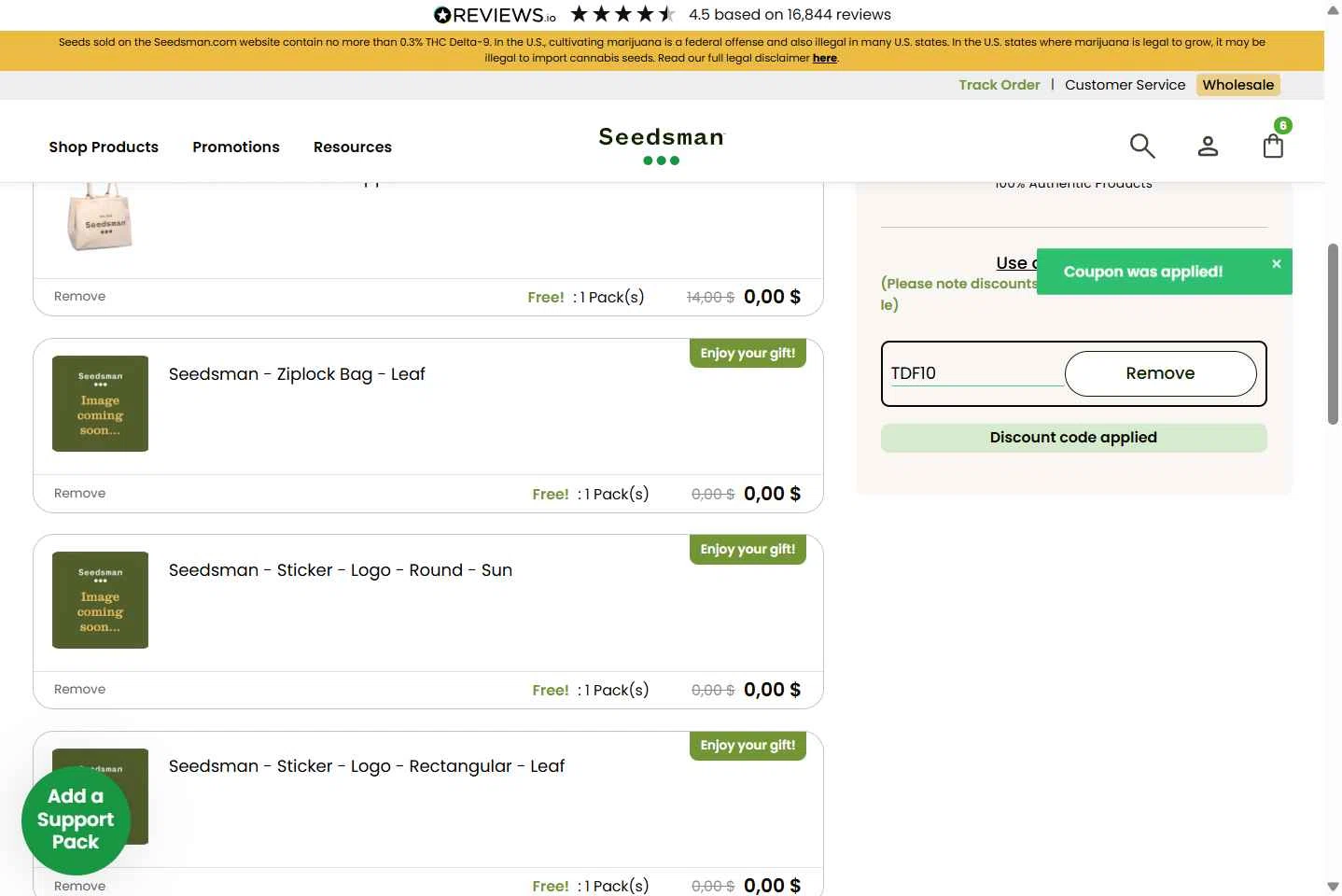This screenshot has width=1342, height=896.
Task: Click the page scrollbar thumb
Action: pos(1333,334)
